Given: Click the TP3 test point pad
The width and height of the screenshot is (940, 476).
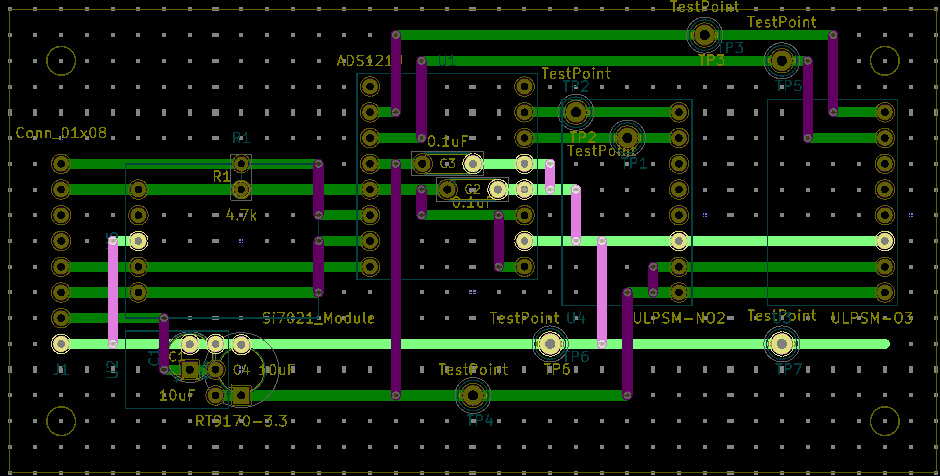Looking at the screenshot, I should click(x=704, y=36).
